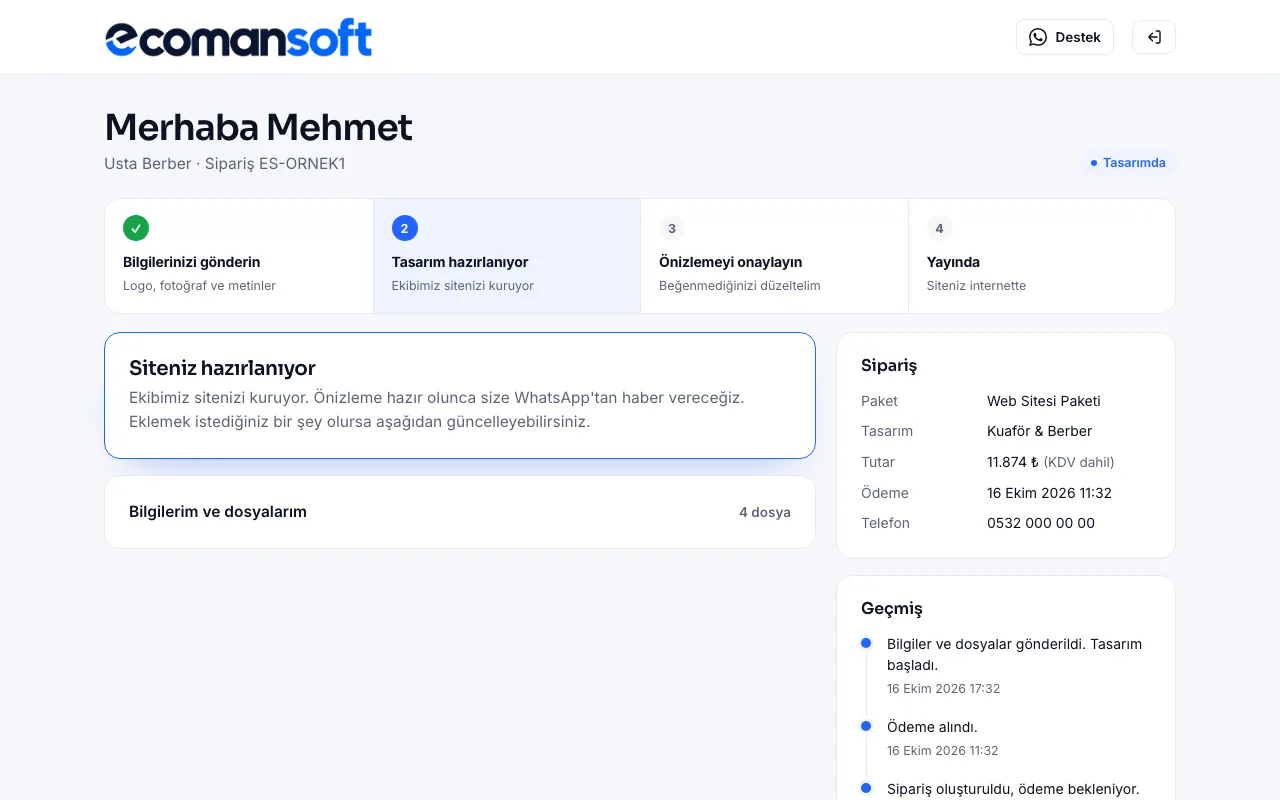Click the 'Geçmiş' panel heading

coord(892,608)
